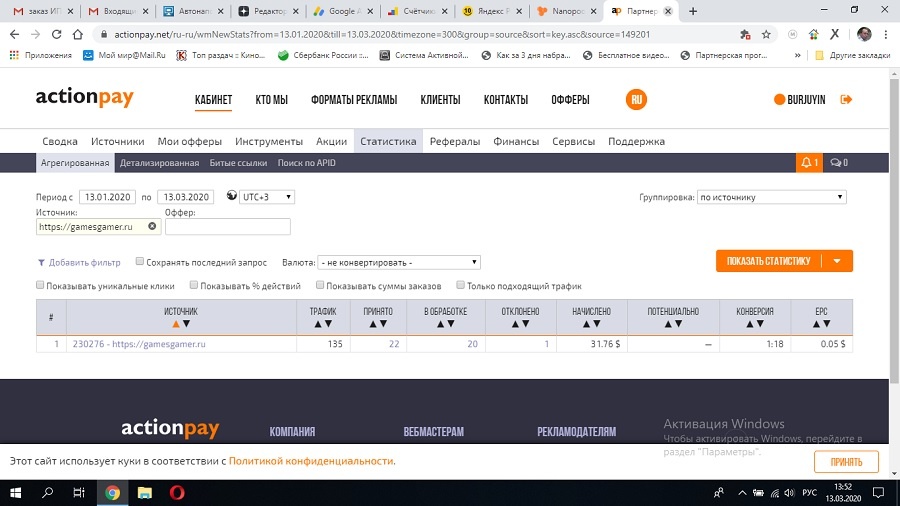The image size is (900, 506).
Task: Open the bell notifications icon
Action: [809, 163]
